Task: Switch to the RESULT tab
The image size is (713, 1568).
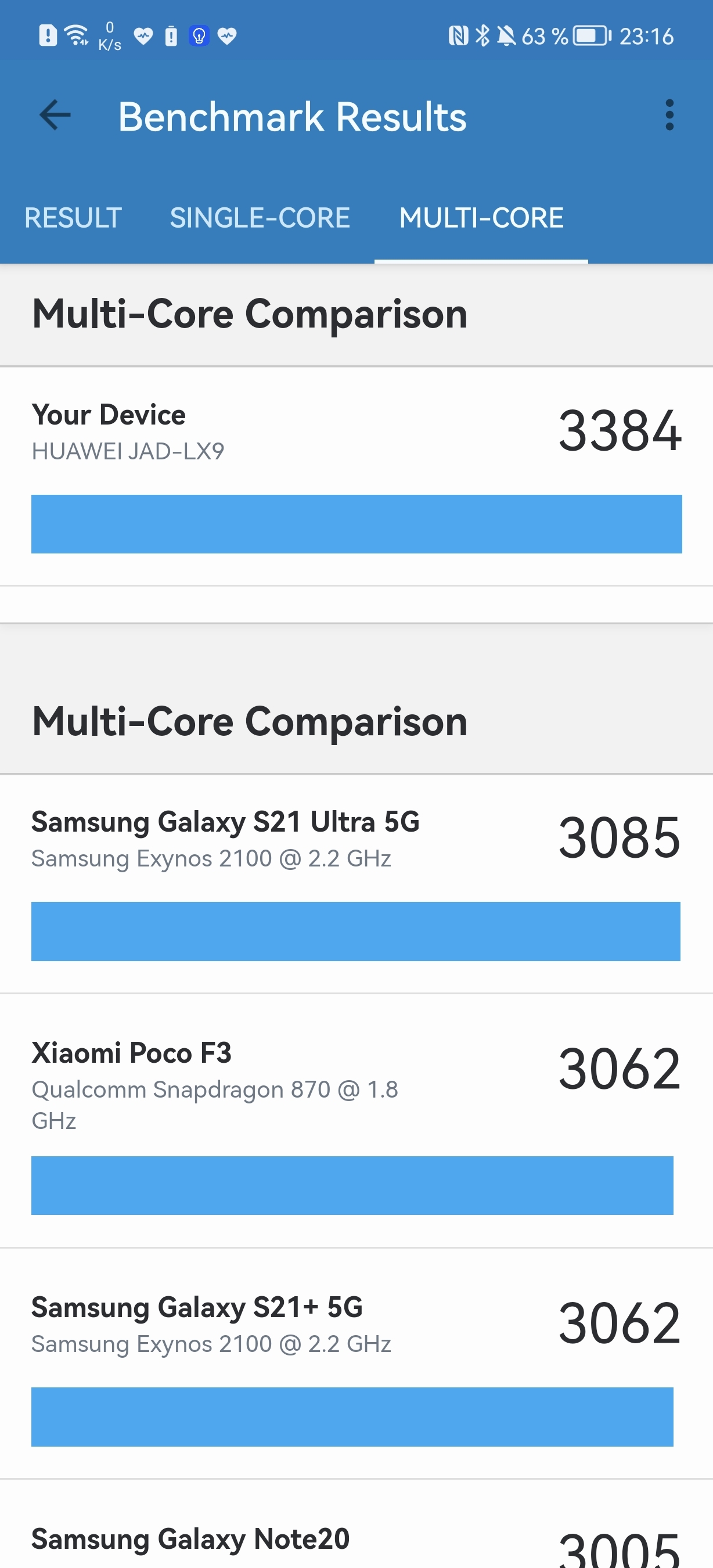Action: point(73,217)
